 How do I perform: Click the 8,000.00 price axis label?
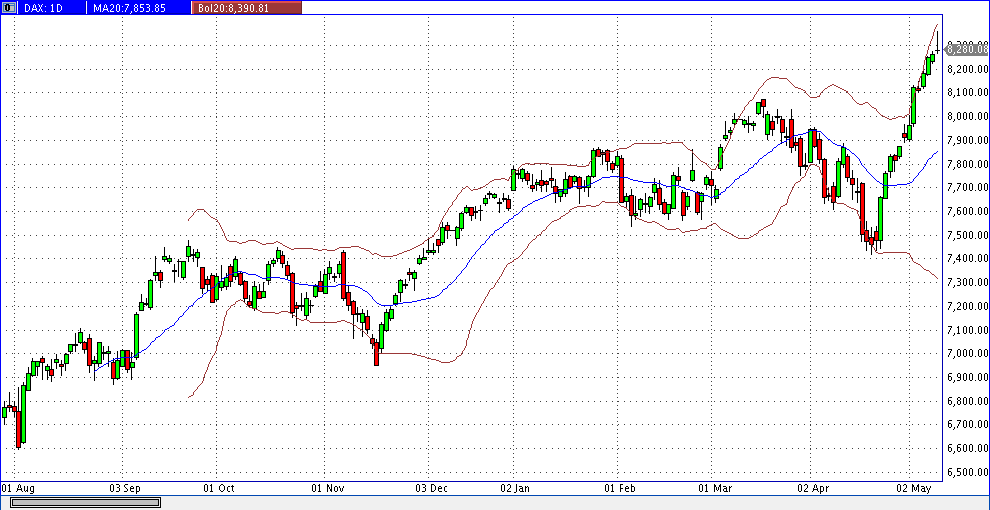[x=968, y=116]
